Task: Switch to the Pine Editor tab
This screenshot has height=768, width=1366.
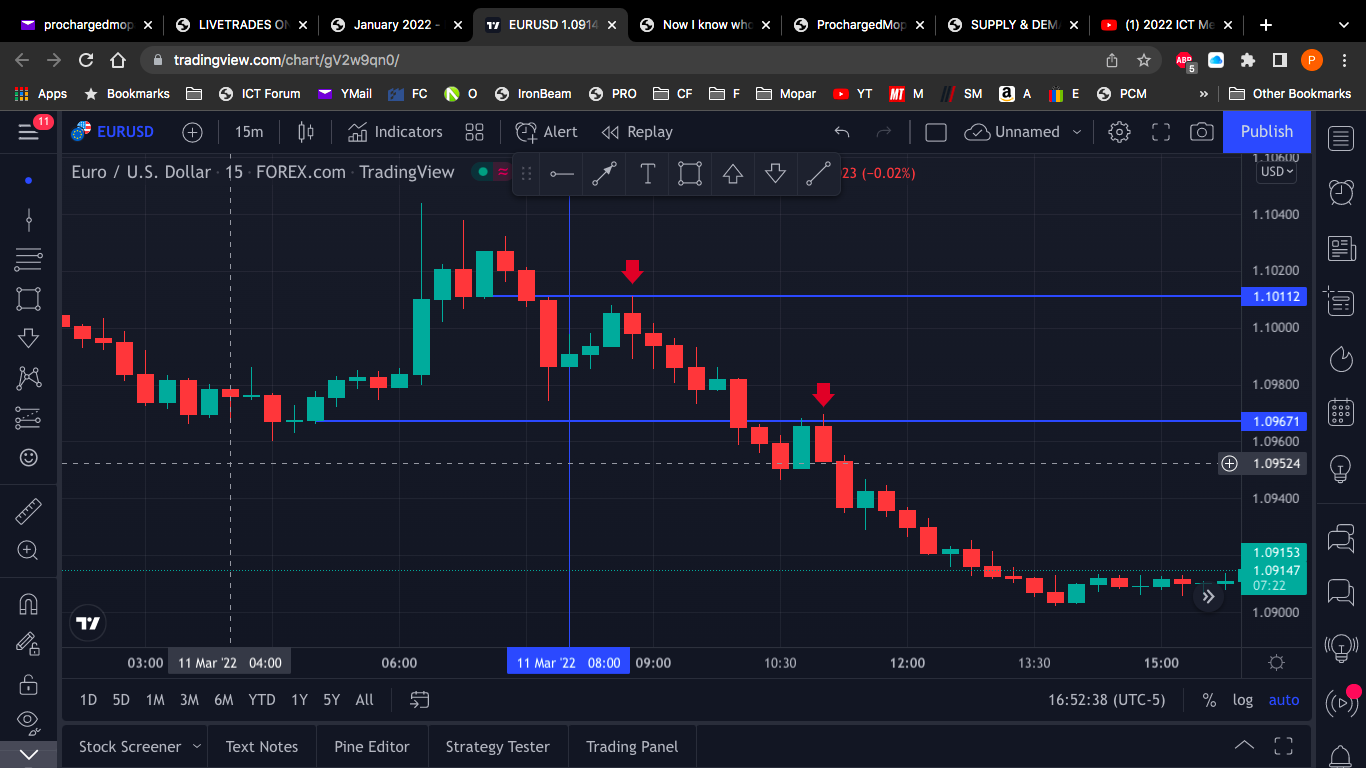Action: coord(372,747)
